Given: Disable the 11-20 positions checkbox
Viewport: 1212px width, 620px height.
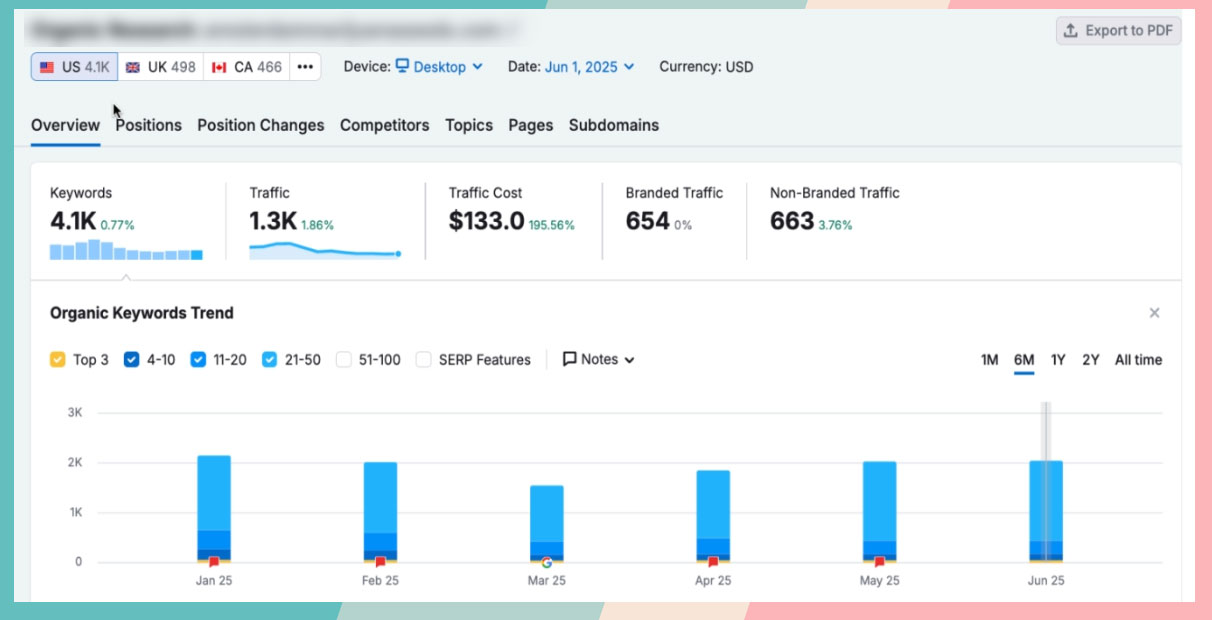Looking at the screenshot, I should tap(198, 360).
